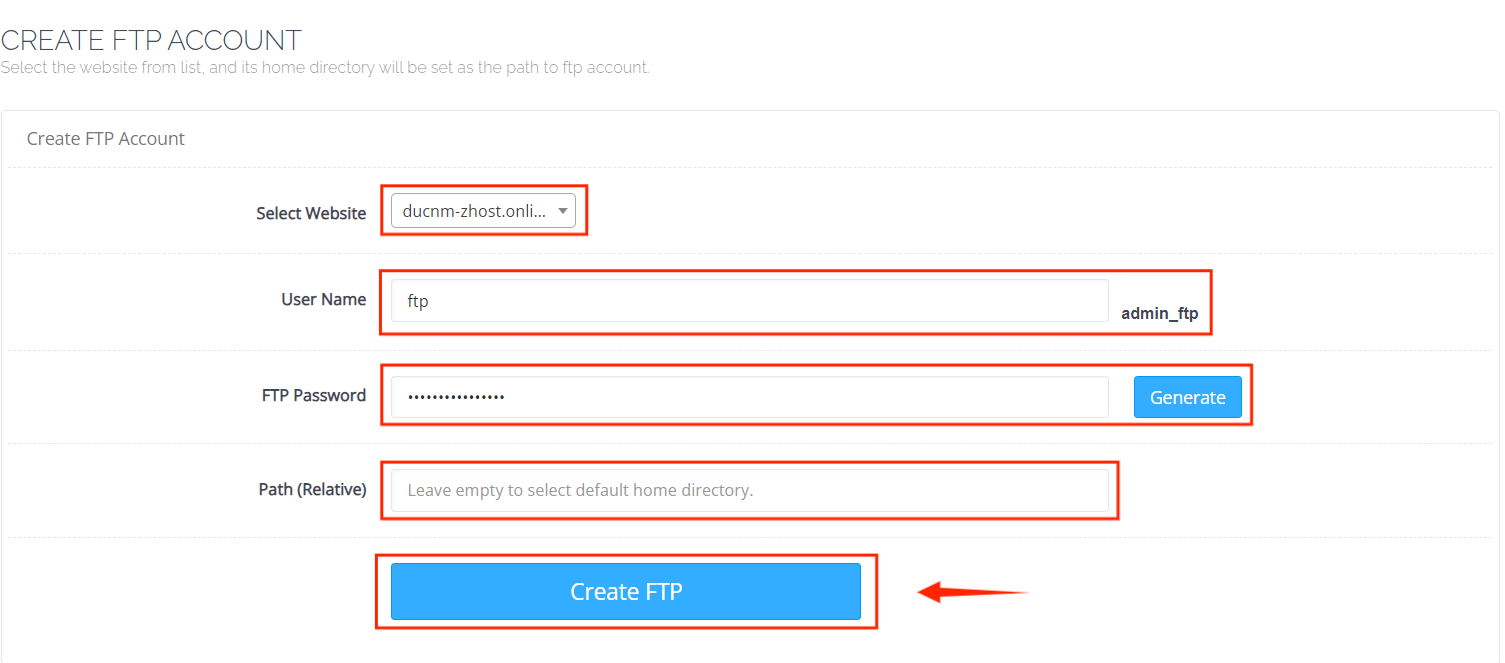Focus the Path (Relative) input field
1505x663 pixels.
point(749,491)
